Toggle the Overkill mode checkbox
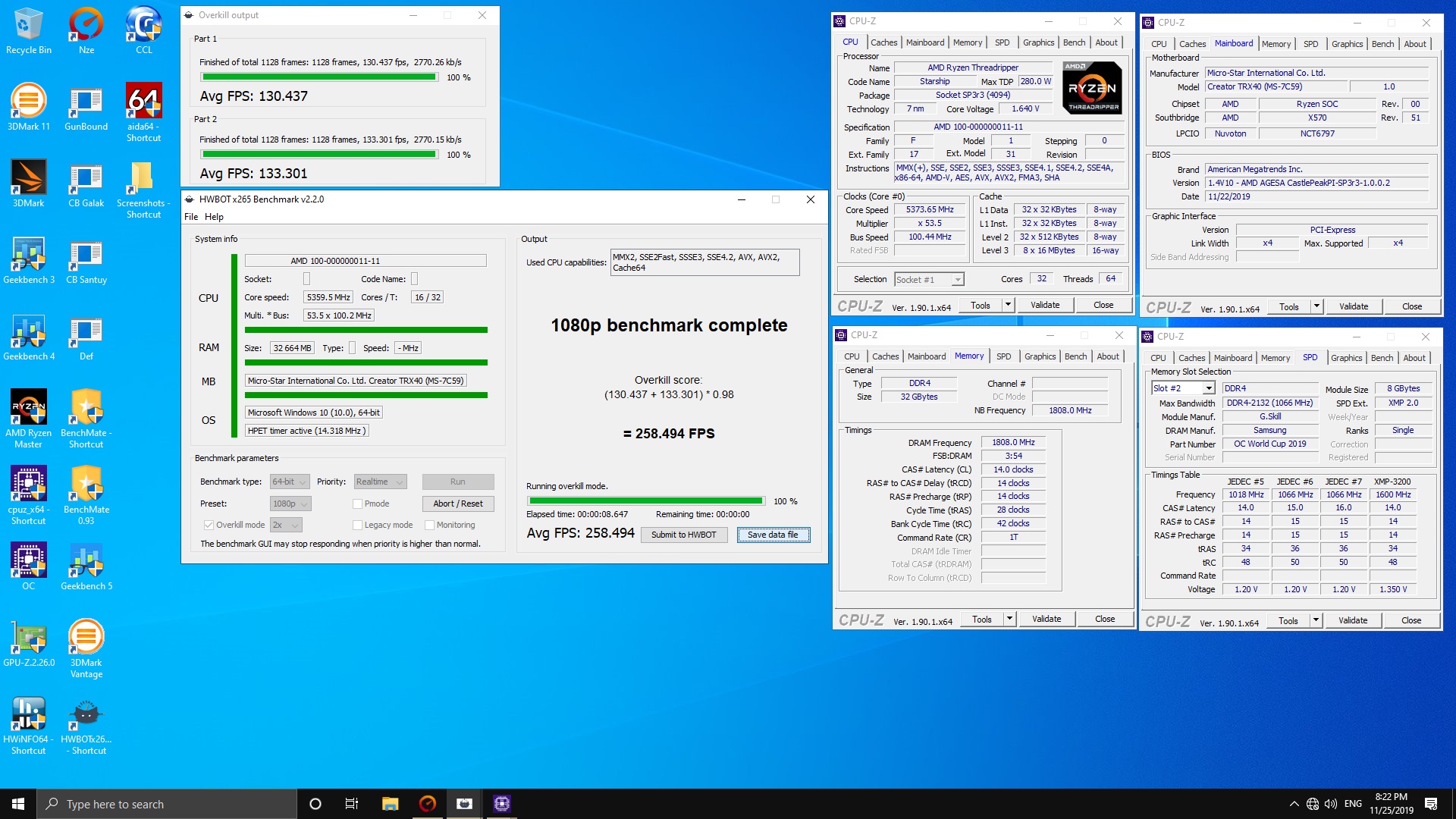Viewport: 1456px width, 819px height. 209,525
